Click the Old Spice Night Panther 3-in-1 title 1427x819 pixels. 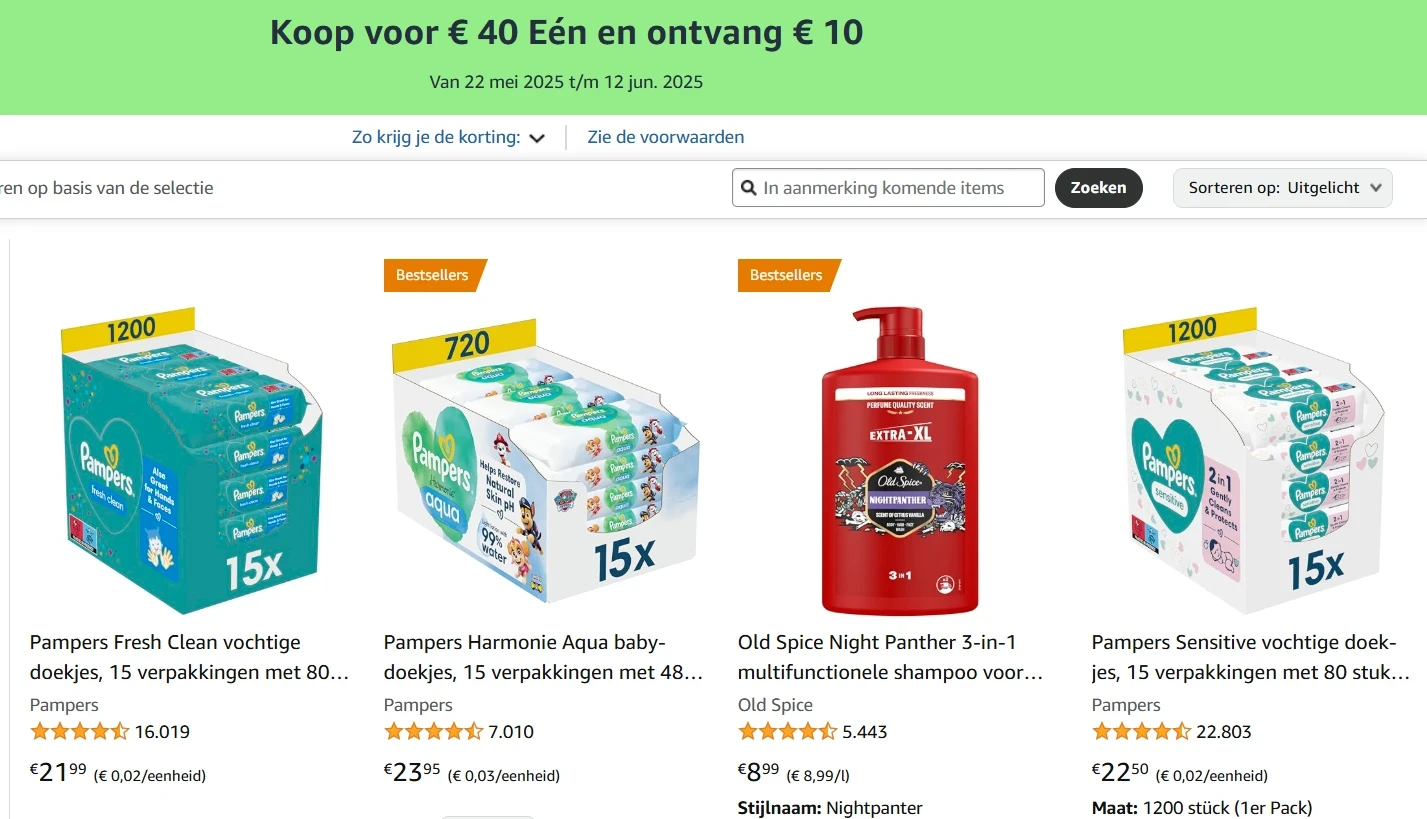pyautogui.click(x=890, y=657)
